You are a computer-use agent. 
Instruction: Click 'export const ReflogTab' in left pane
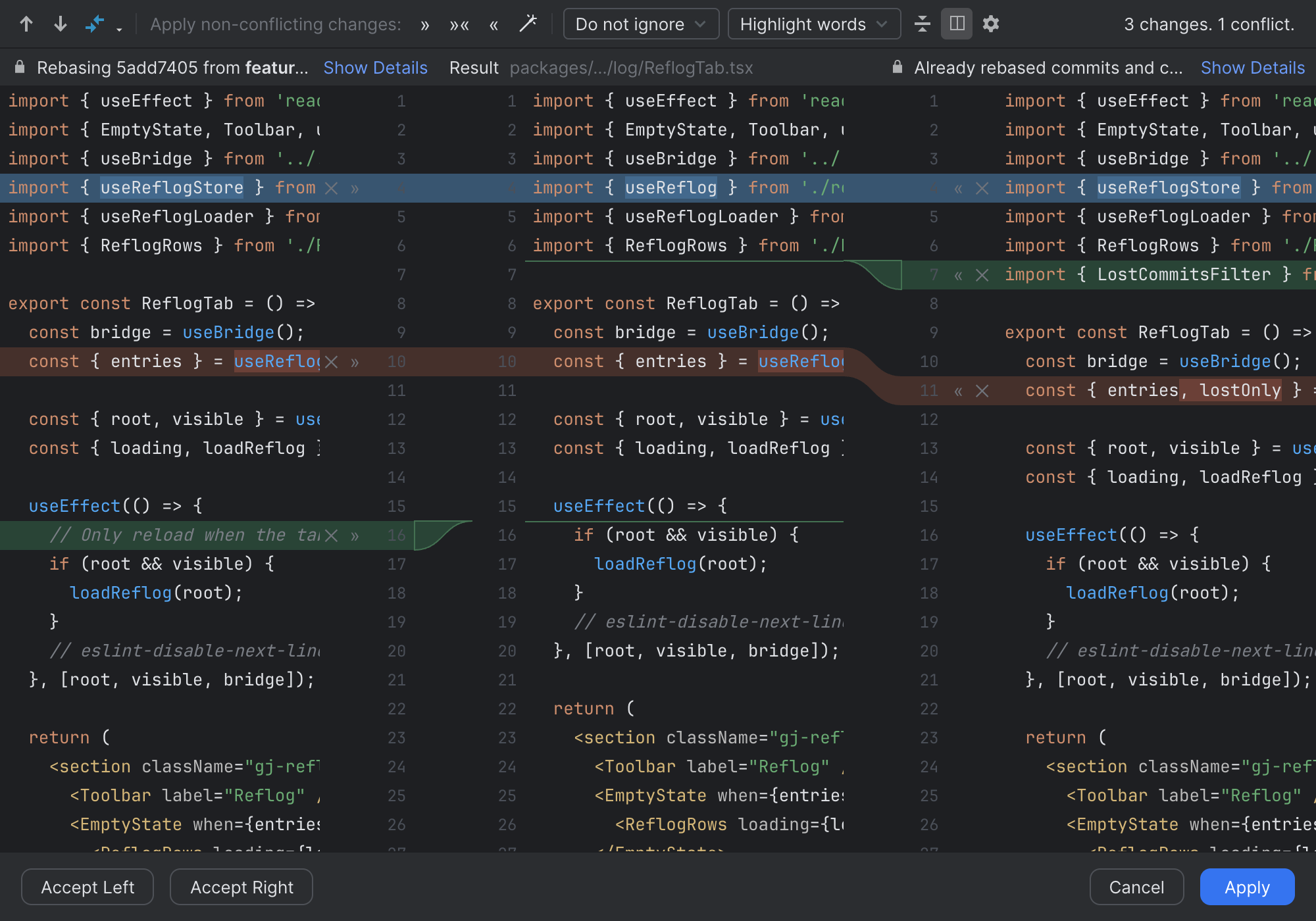pos(120,303)
